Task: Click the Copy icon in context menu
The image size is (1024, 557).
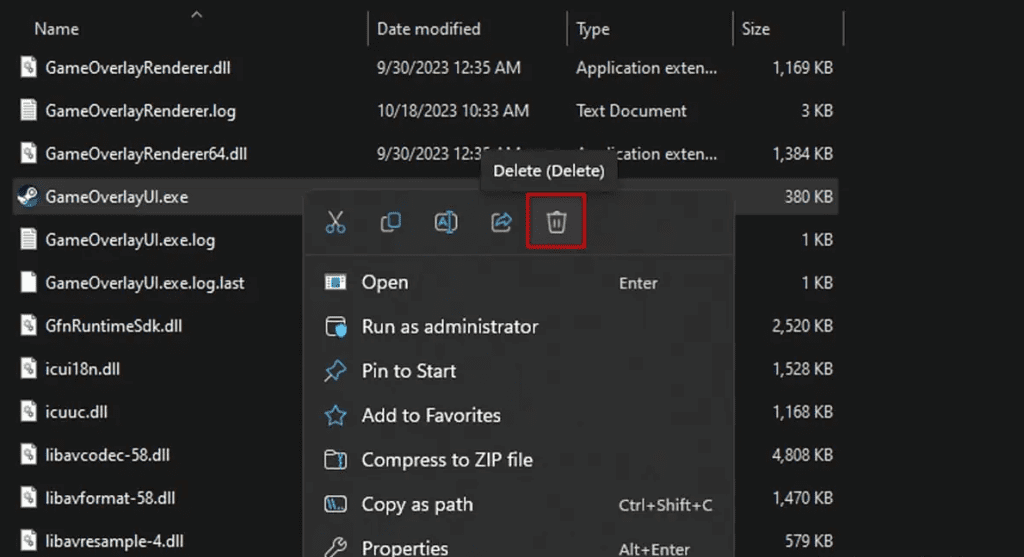Action: point(390,222)
